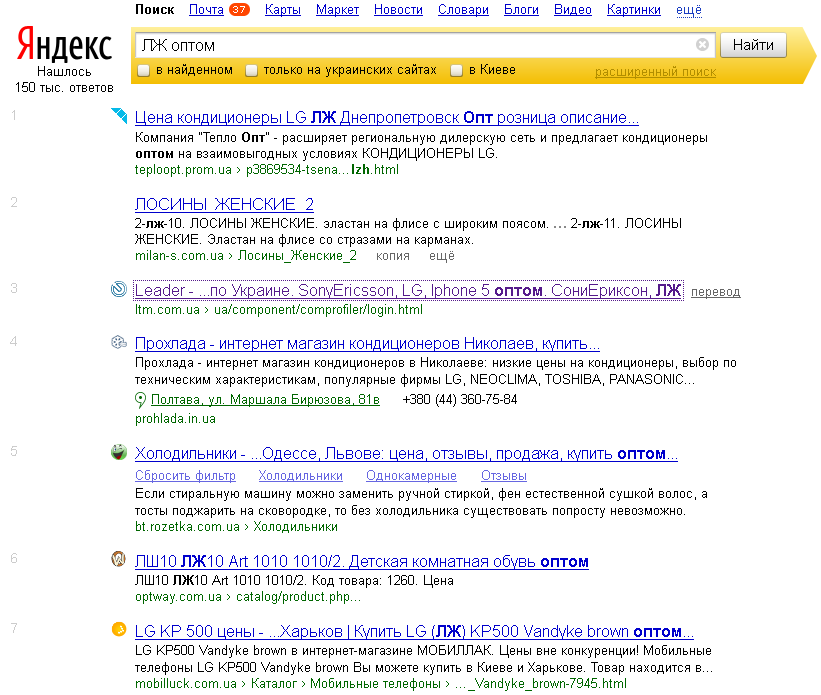Click the favicon of the optway.com.ua result
Viewport: 821px width, 695px height.
(x=119, y=559)
